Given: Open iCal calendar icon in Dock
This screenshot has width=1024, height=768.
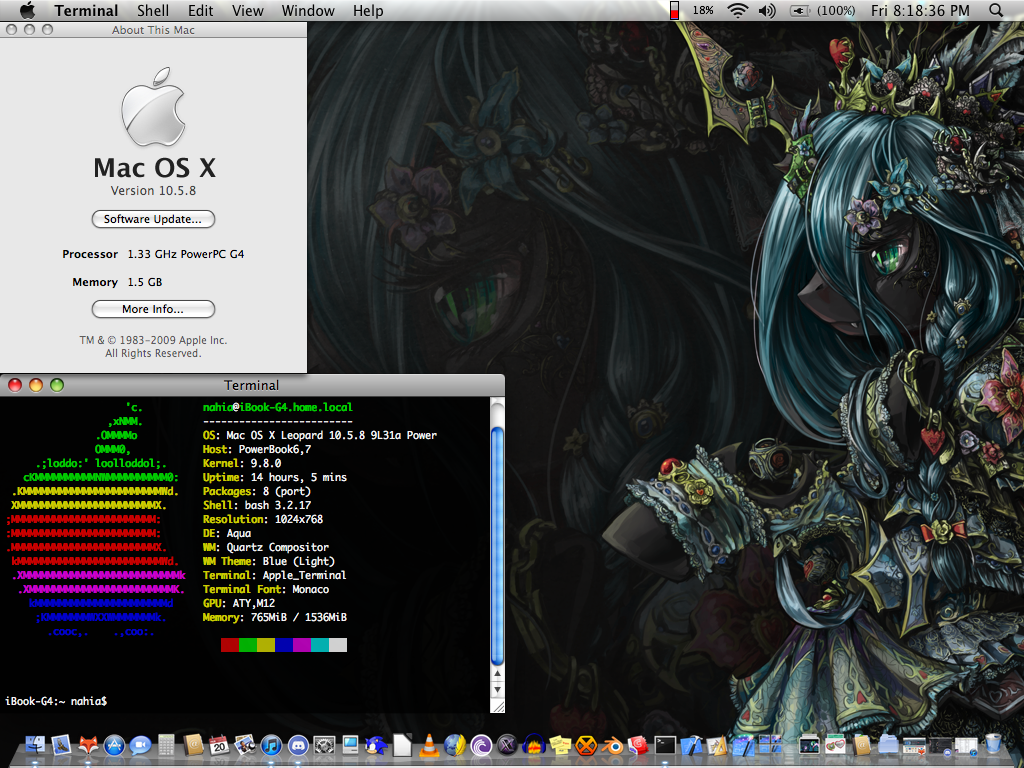Looking at the screenshot, I should [x=219, y=745].
